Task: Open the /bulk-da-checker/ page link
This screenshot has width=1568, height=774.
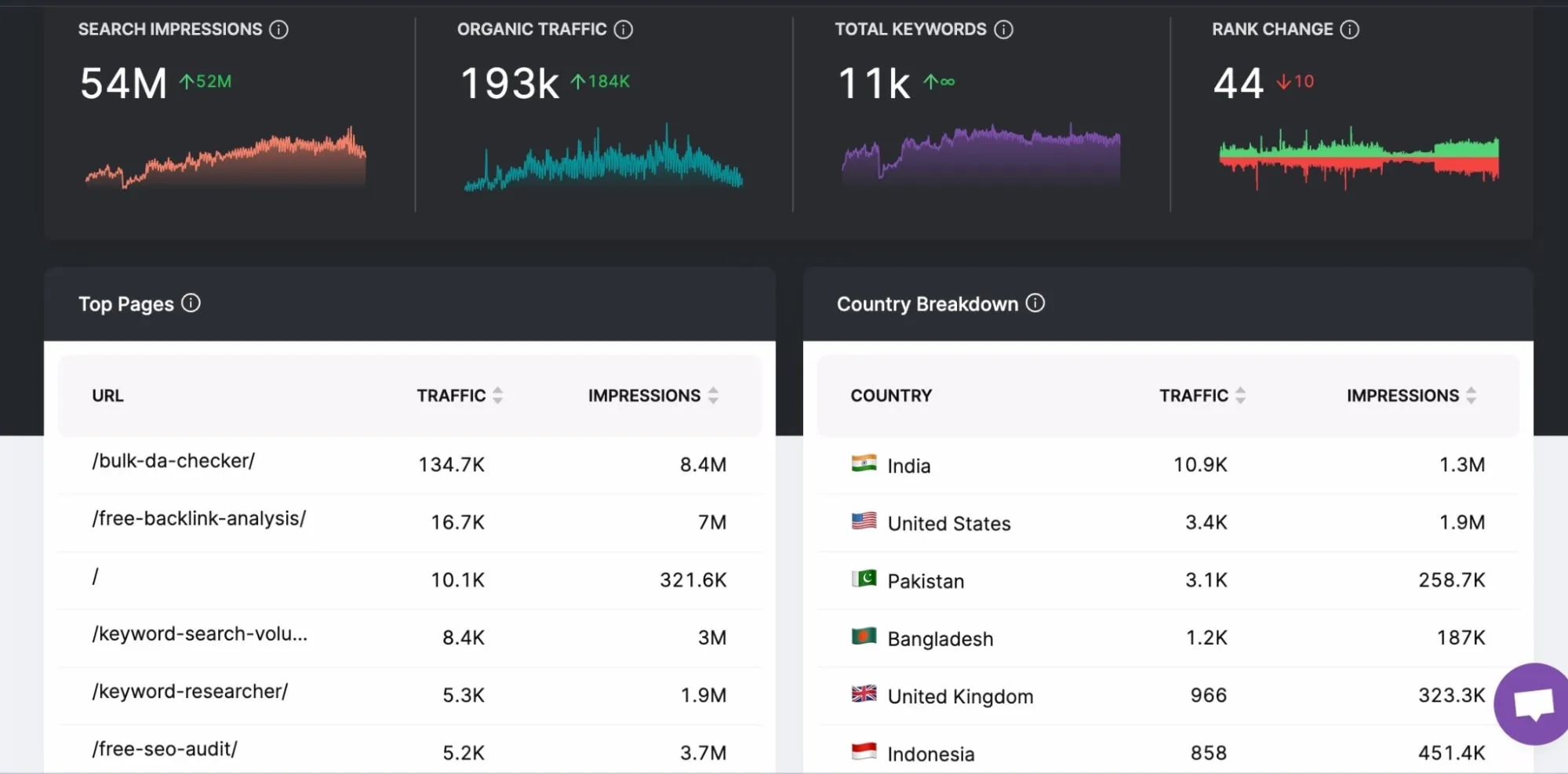Action: pyautogui.click(x=173, y=461)
